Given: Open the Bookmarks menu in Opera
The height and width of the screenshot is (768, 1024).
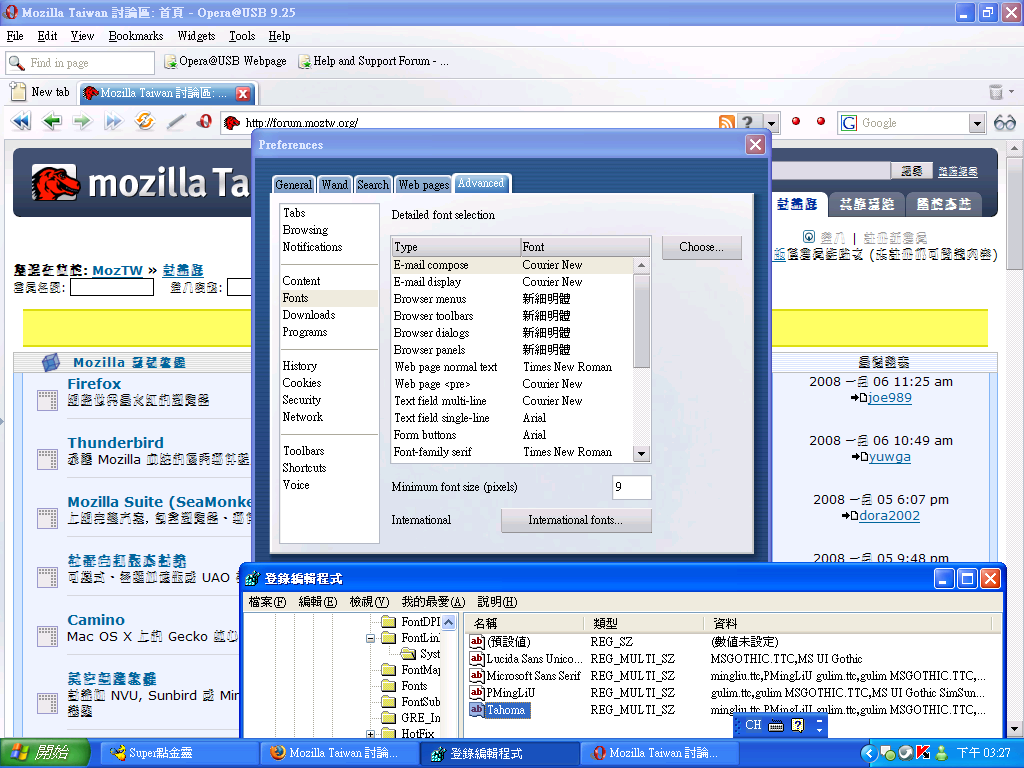Looking at the screenshot, I should click(135, 36).
